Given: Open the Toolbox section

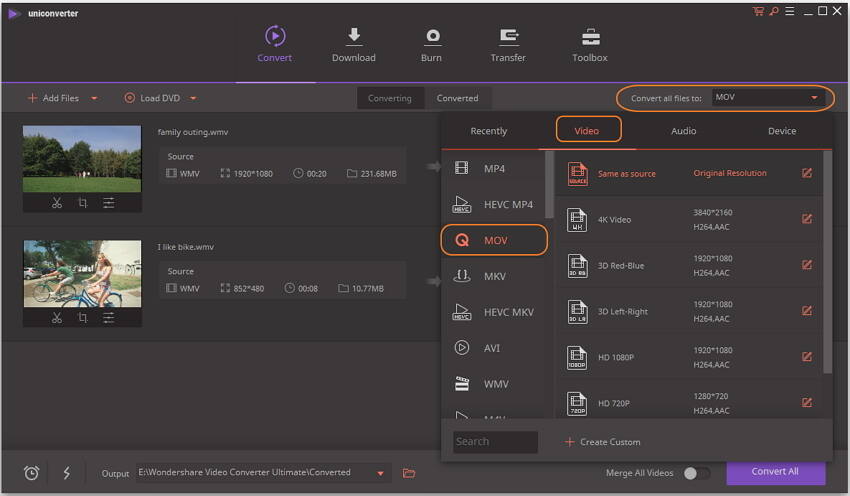Looking at the screenshot, I should coord(590,44).
